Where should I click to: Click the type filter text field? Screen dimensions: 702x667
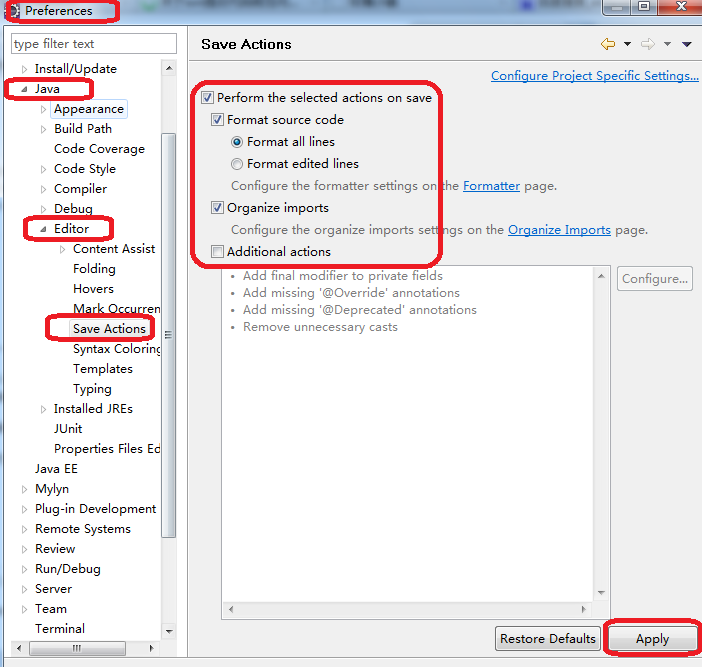pos(94,44)
